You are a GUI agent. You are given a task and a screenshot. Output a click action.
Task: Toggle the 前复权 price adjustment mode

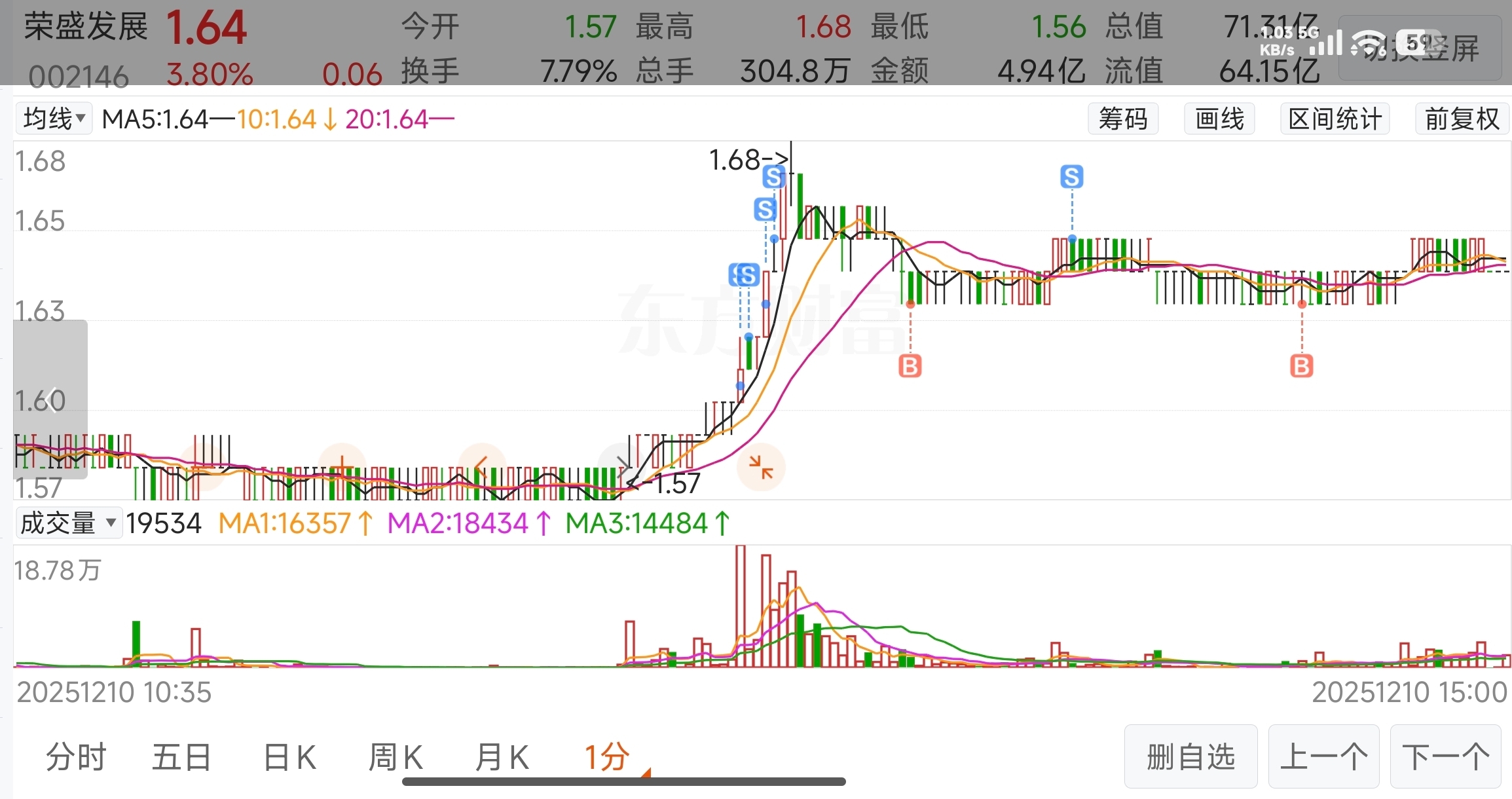[1462, 119]
